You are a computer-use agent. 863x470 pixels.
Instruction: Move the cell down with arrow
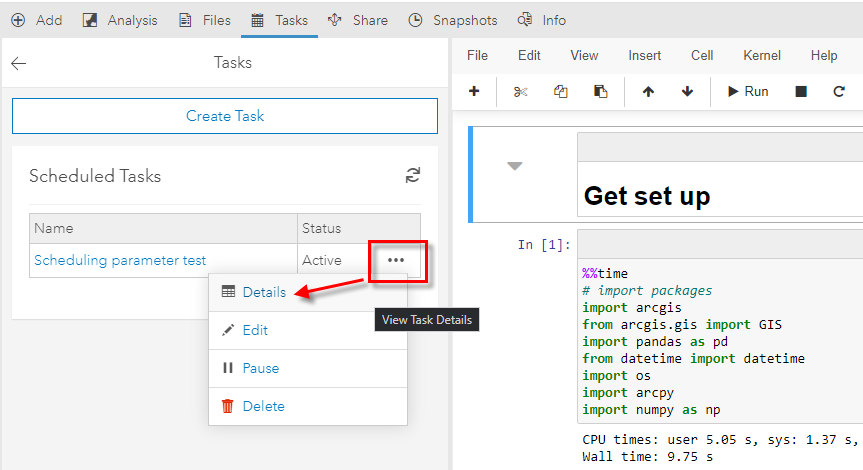[x=687, y=92]
